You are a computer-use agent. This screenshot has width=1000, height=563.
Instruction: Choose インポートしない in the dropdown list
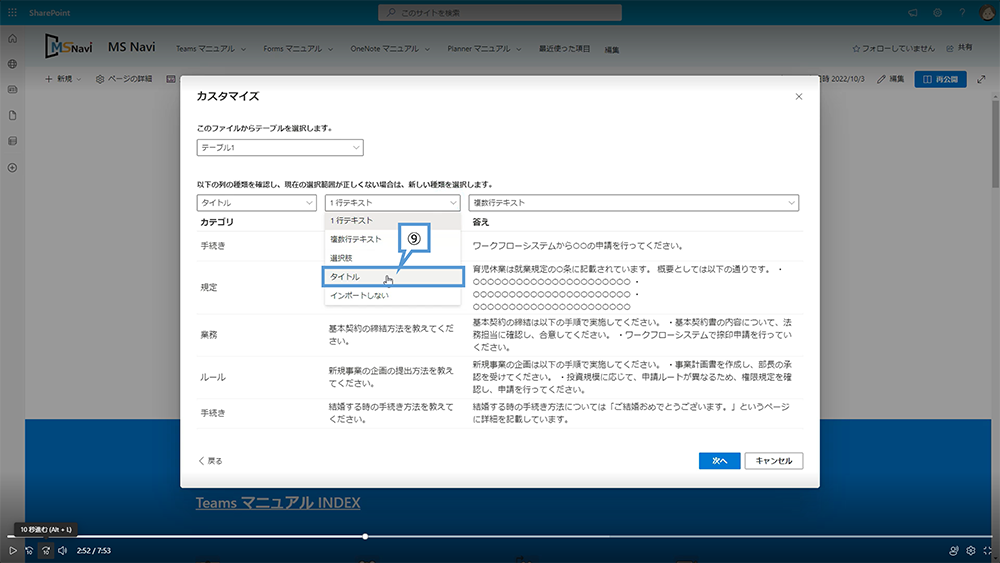[392, 296]
